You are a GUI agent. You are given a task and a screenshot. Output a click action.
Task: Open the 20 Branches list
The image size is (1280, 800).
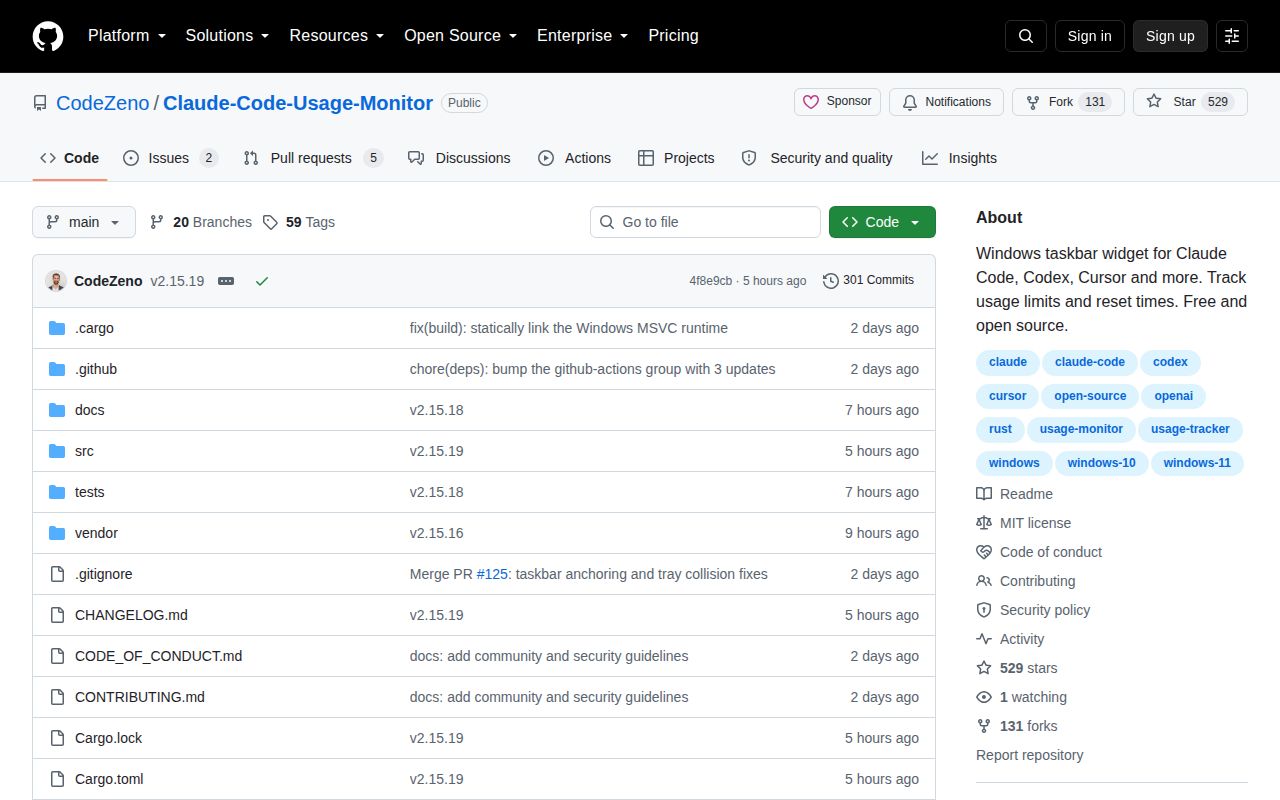coord(201,222)
